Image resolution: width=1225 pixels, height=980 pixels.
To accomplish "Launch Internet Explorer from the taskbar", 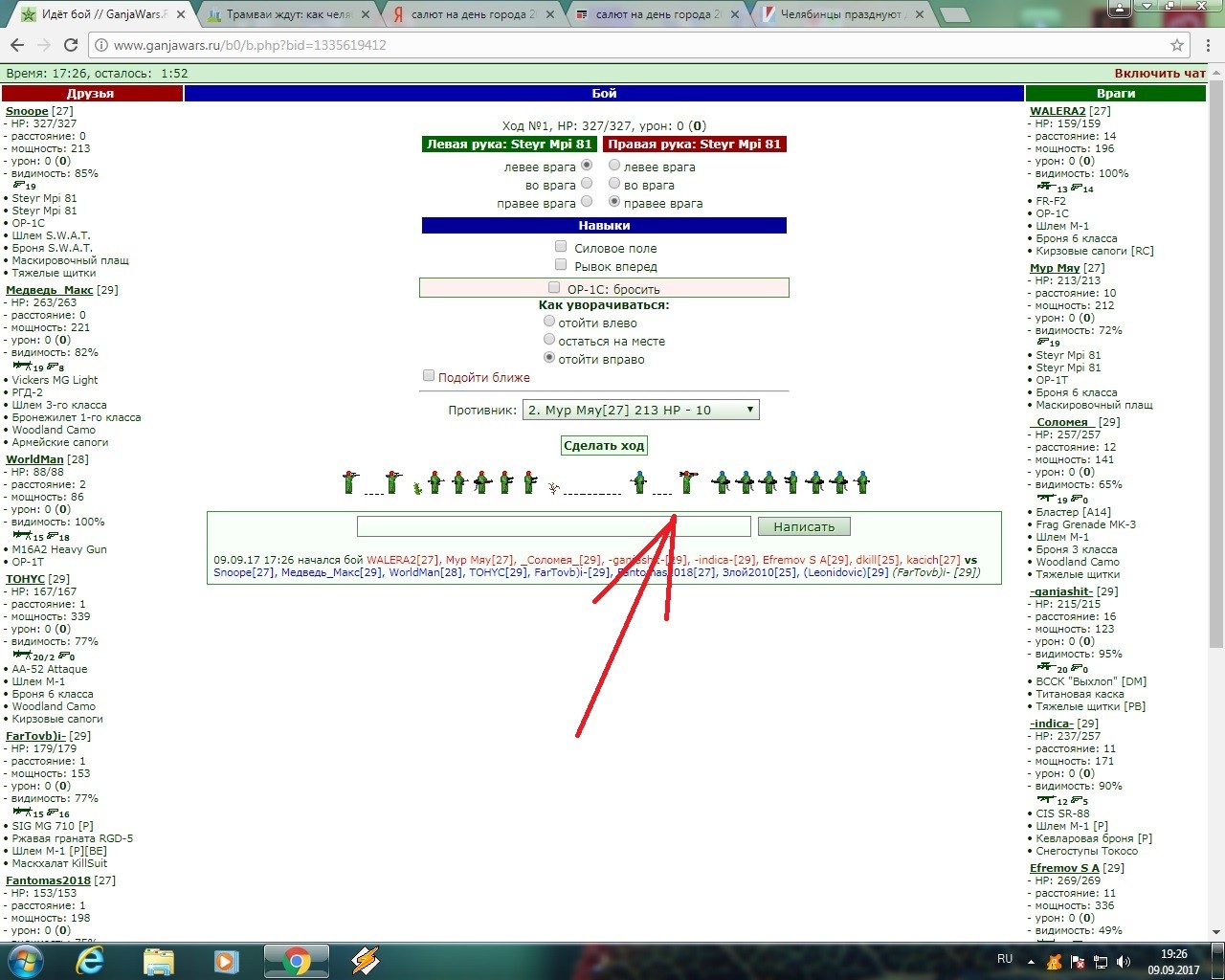I will coord(90,961).
